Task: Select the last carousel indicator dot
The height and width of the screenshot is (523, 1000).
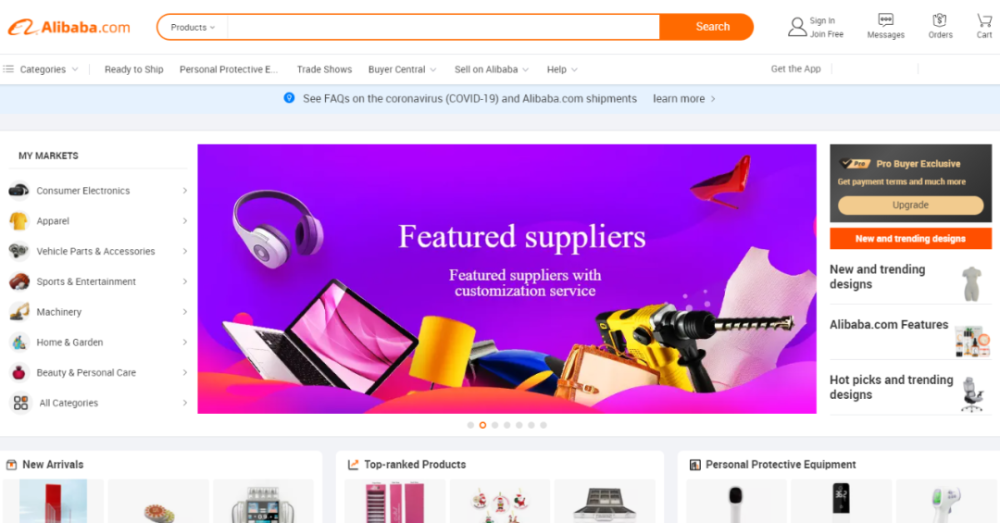Action: pos(543,425)
